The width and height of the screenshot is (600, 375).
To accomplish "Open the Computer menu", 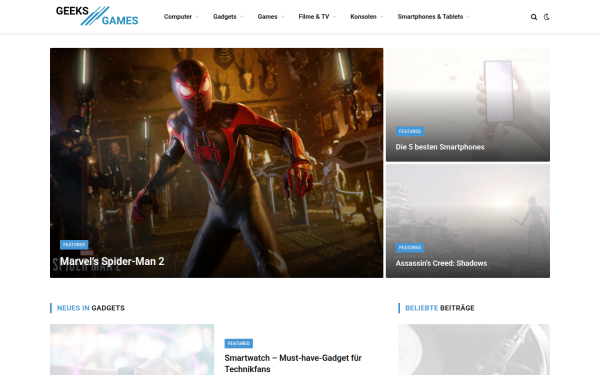I will [178, 17].
